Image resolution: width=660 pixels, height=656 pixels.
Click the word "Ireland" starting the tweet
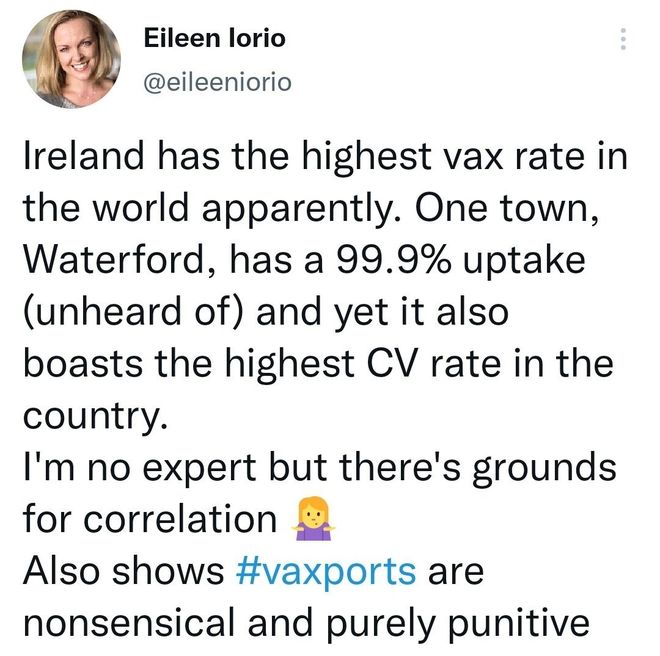point(84,156)
